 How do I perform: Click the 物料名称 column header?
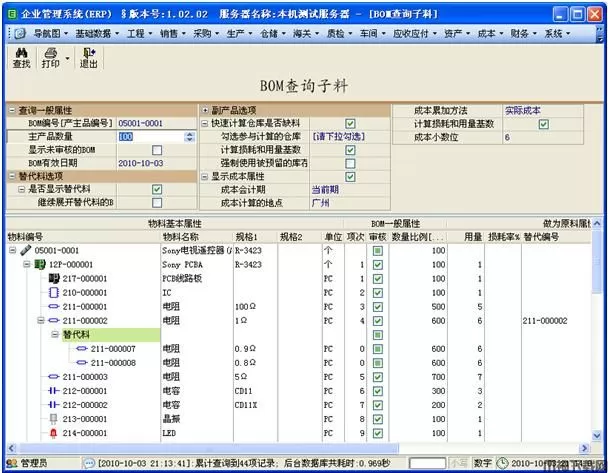click(x=180, y=237)
